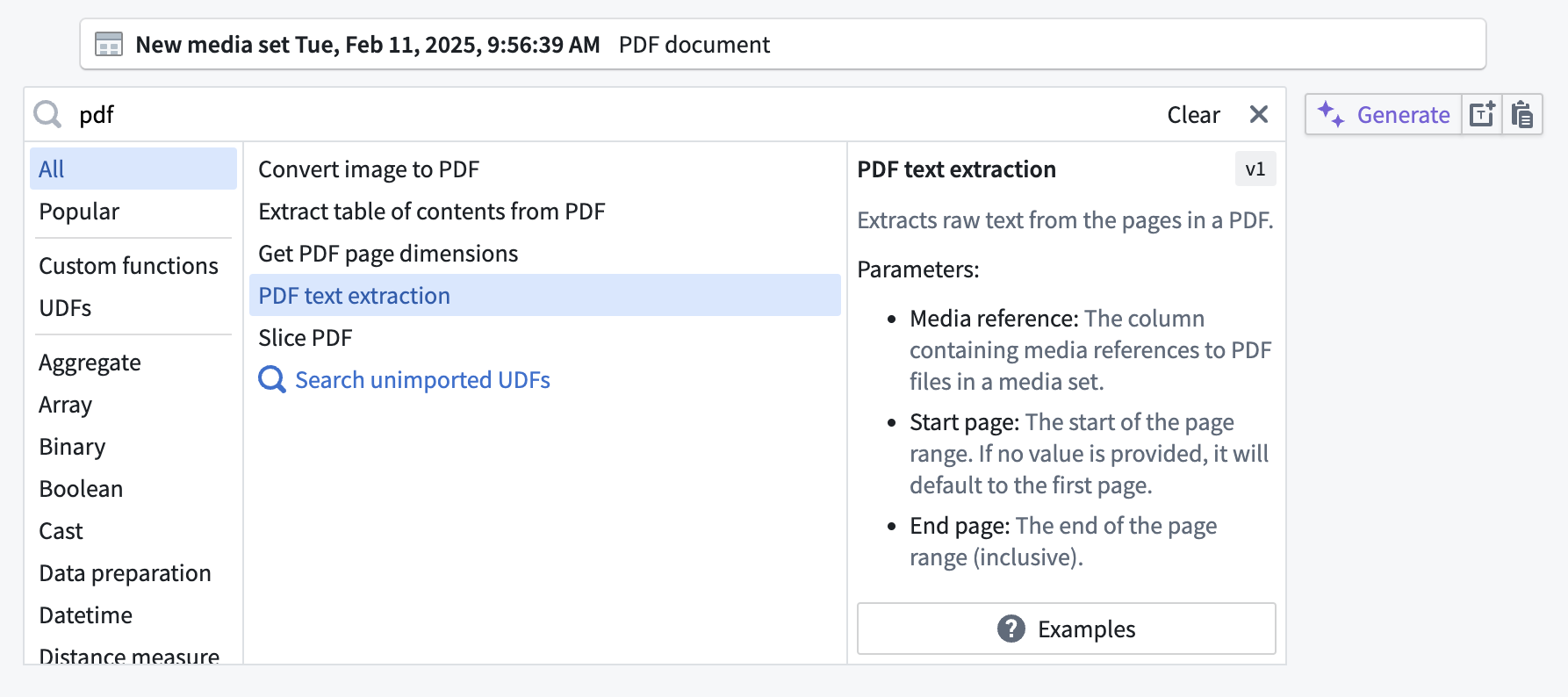The width and height of the screenshot is (1568, 697).
Task: Select the Popular category
Action: point(79,212)
